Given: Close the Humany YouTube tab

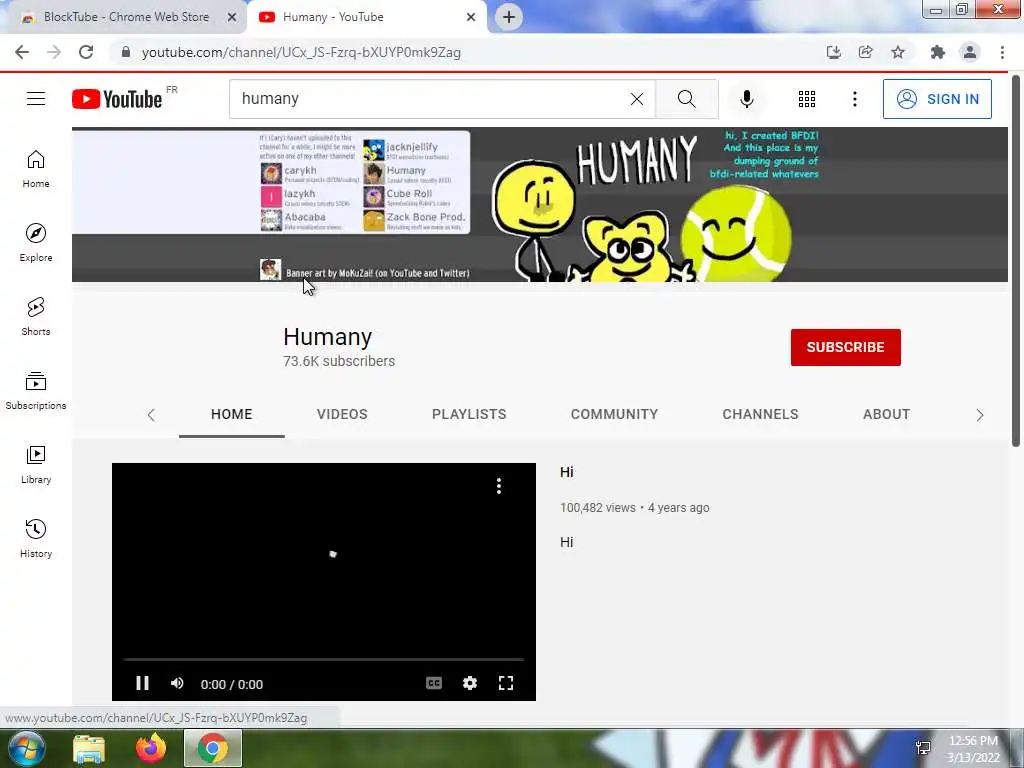Looking at the screenshot, I should (471, 17).
